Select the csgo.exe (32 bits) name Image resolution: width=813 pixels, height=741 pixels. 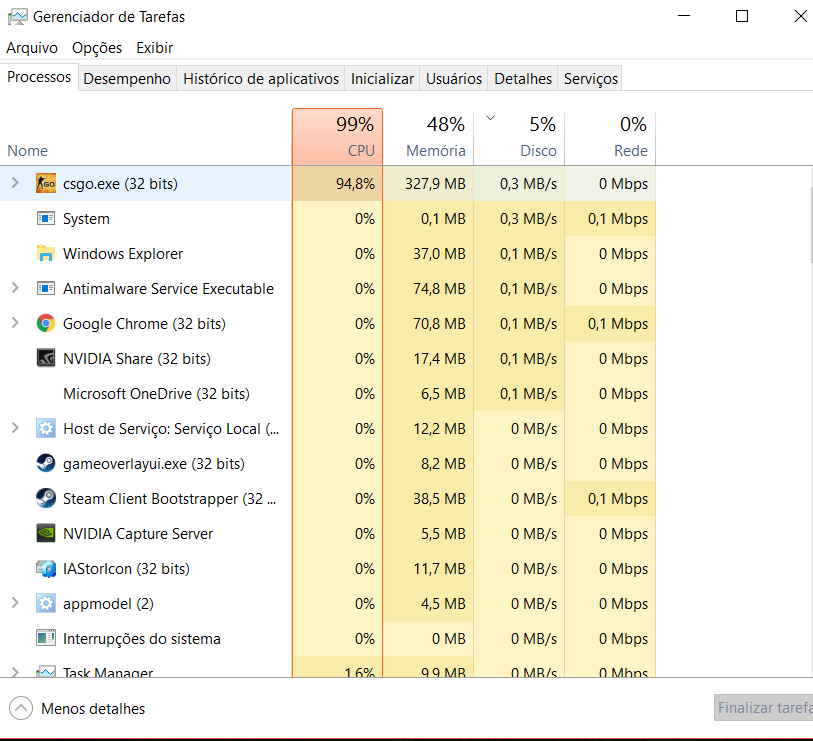pos(120,184)
